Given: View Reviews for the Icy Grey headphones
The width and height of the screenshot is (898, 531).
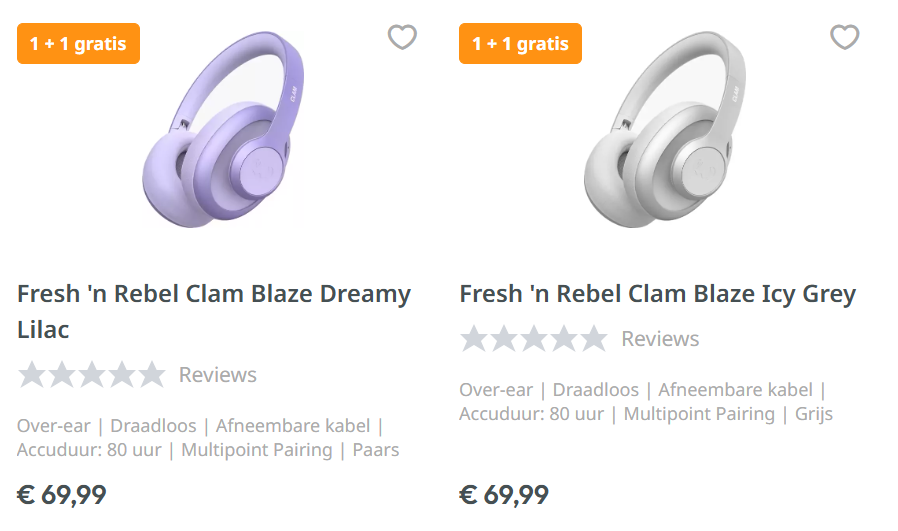Looking at the screenshot, I should [660, 339].
